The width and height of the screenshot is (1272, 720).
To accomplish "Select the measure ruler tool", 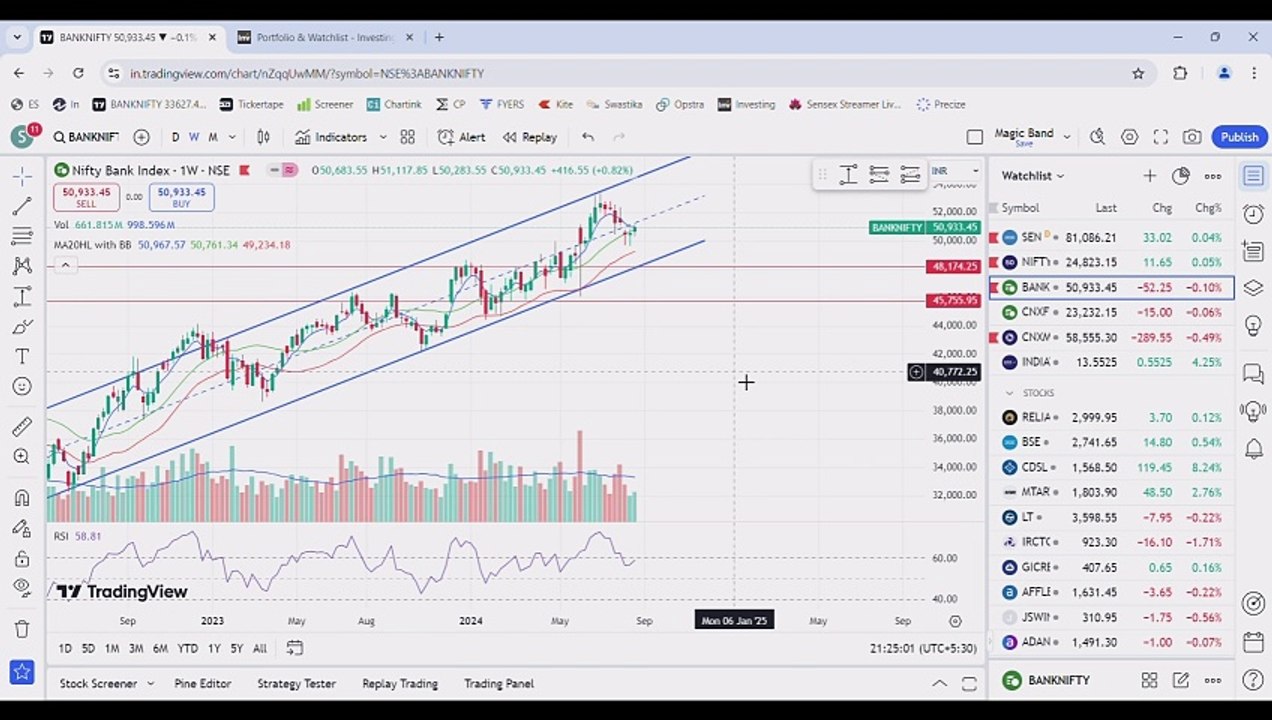I will [22, 427].
